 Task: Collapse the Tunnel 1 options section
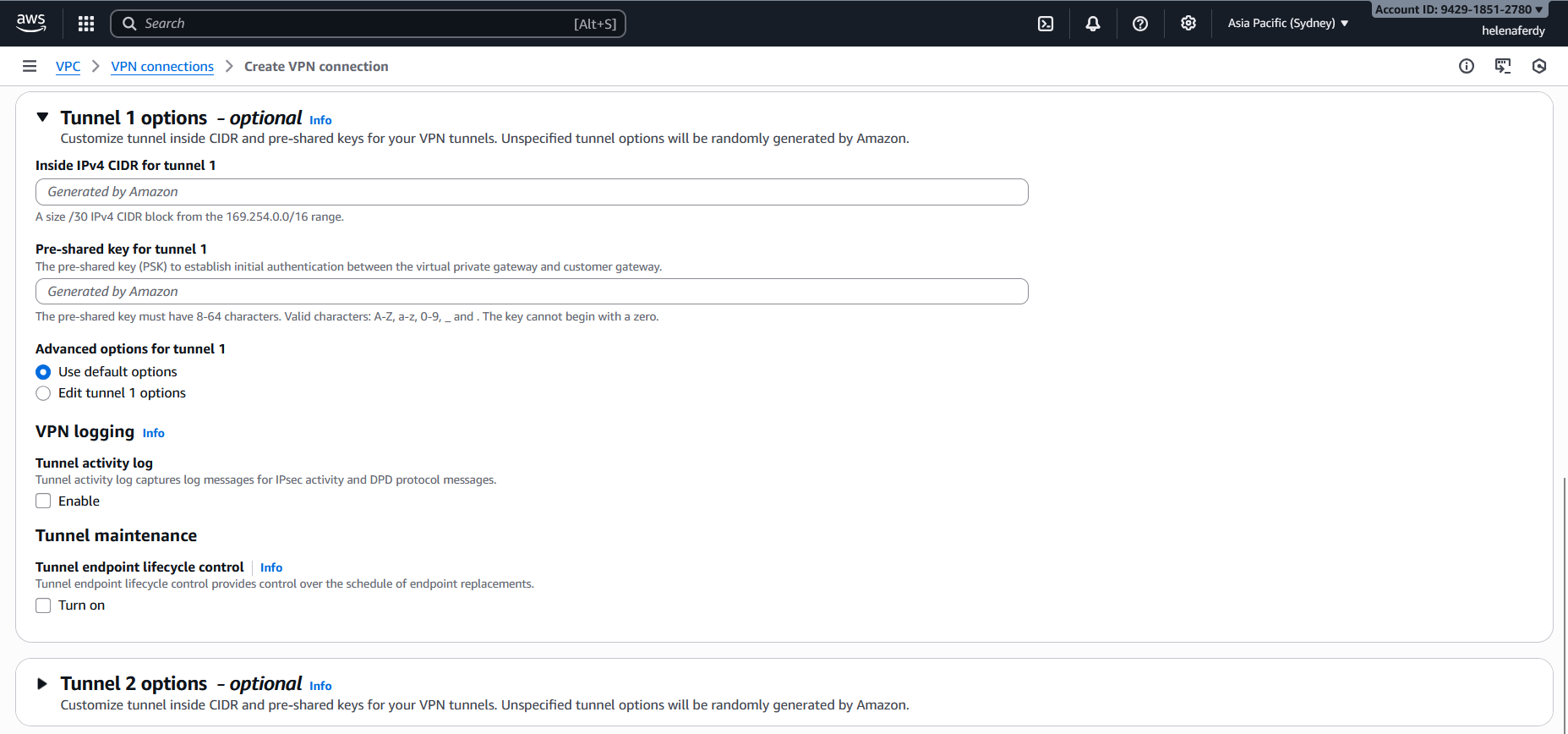point(42,118)
